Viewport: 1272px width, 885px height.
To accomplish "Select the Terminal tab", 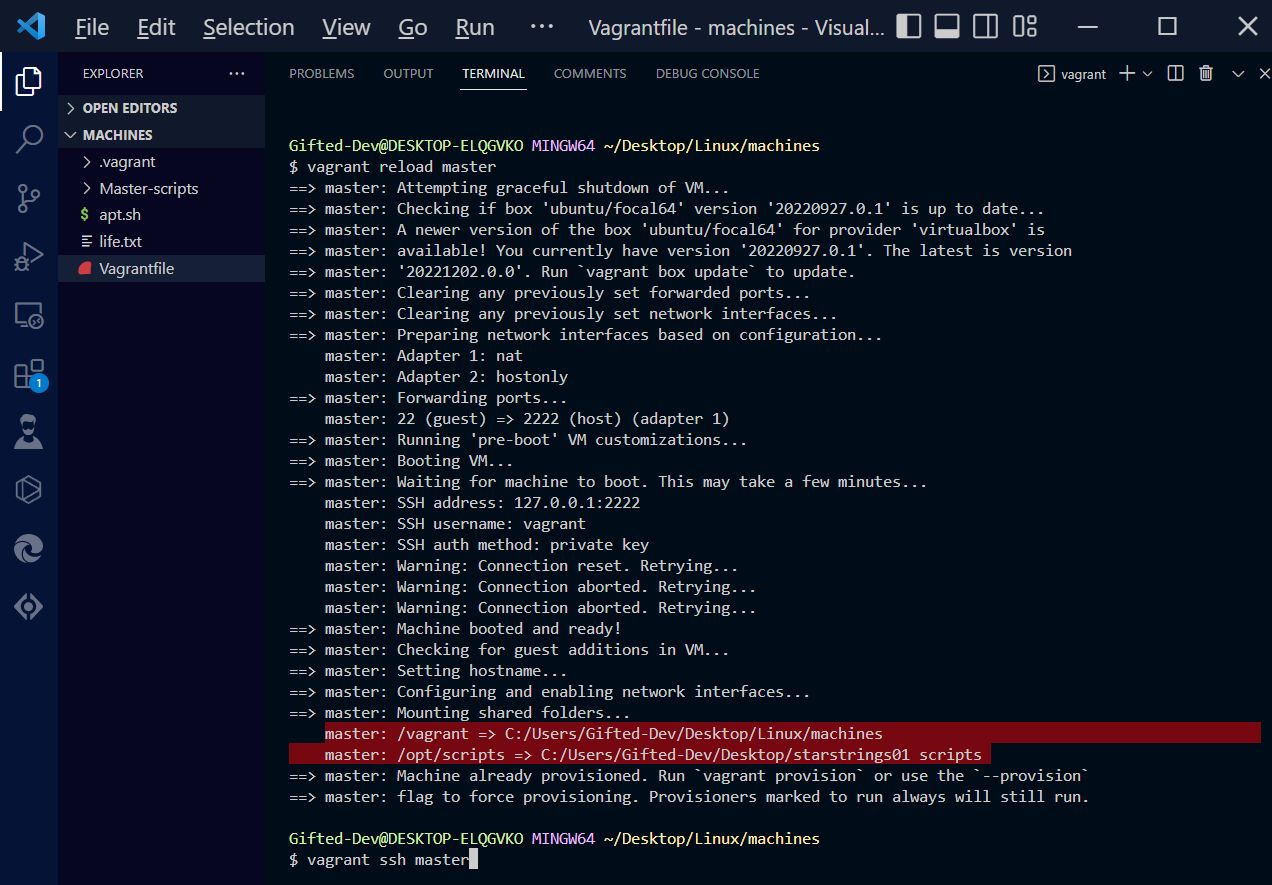I will 493,74.
